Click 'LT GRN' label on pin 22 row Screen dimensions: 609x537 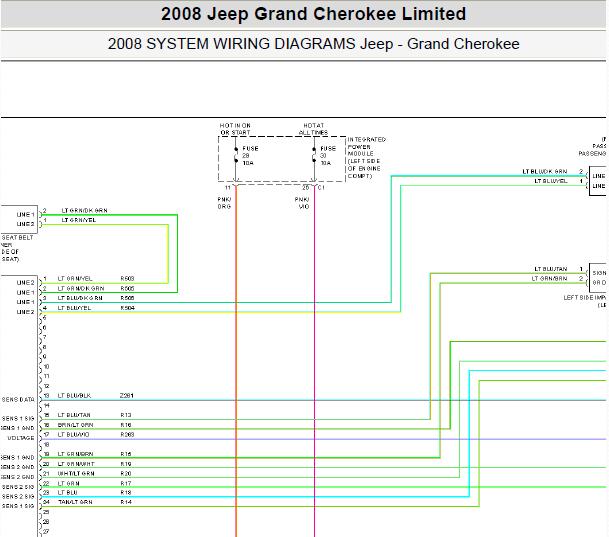point(68,483)
